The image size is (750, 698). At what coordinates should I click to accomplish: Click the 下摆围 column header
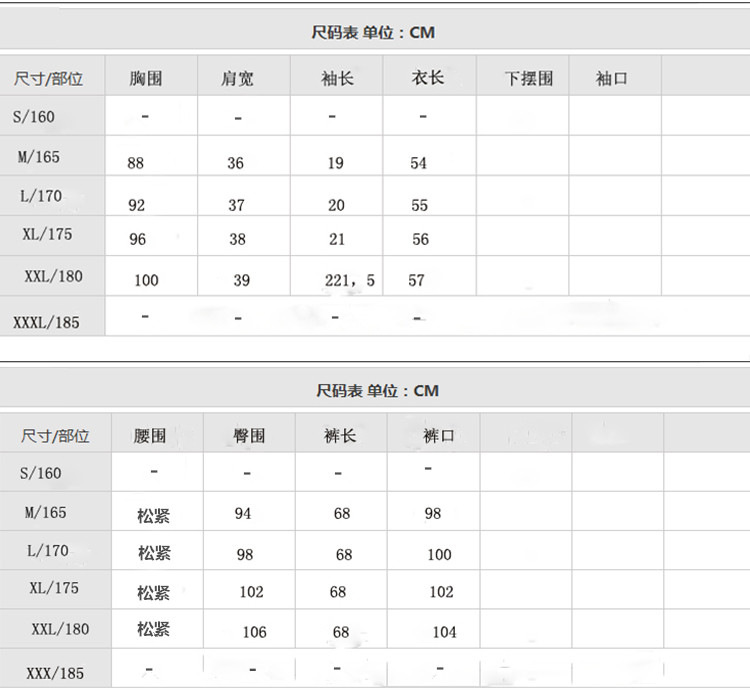(x=529, y=78)
